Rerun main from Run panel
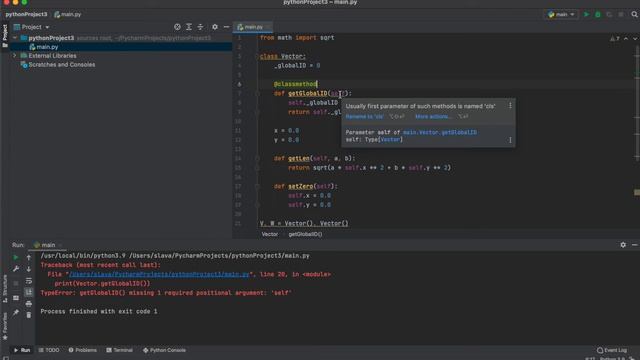 click(16, 258)
